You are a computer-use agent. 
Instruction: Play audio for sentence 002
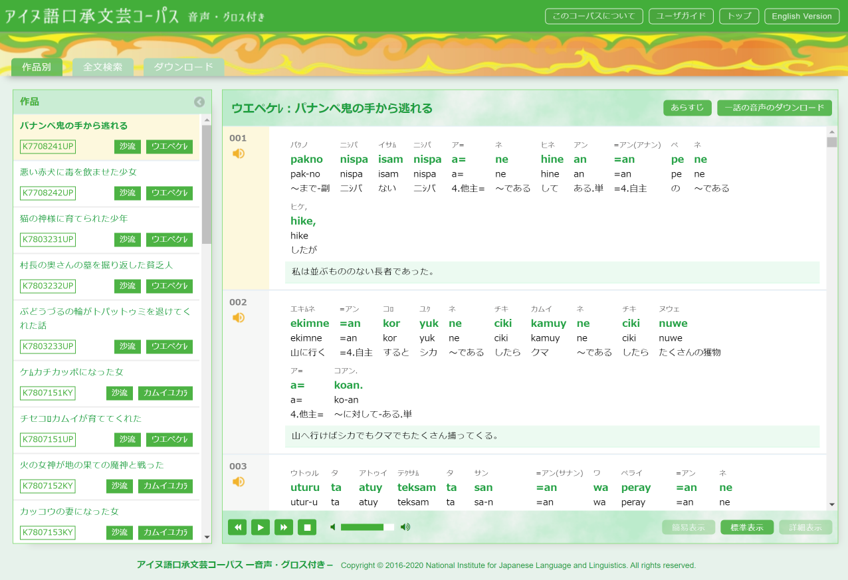[x=238, y=318]
